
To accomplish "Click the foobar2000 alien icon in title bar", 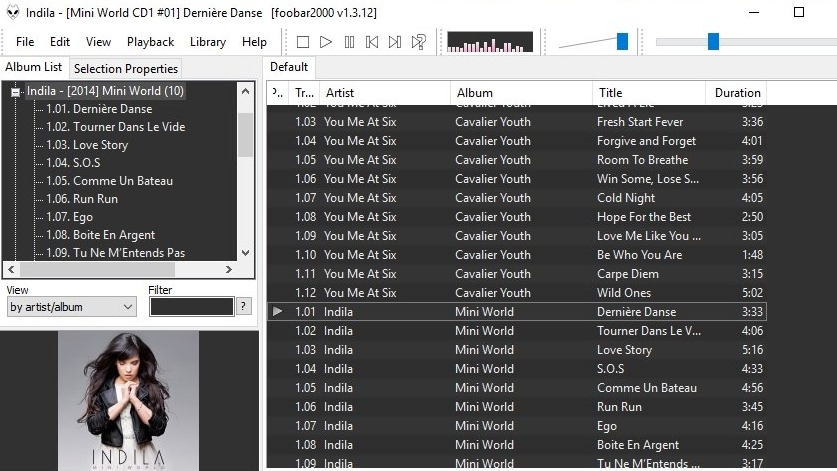I will coord(12,12).
